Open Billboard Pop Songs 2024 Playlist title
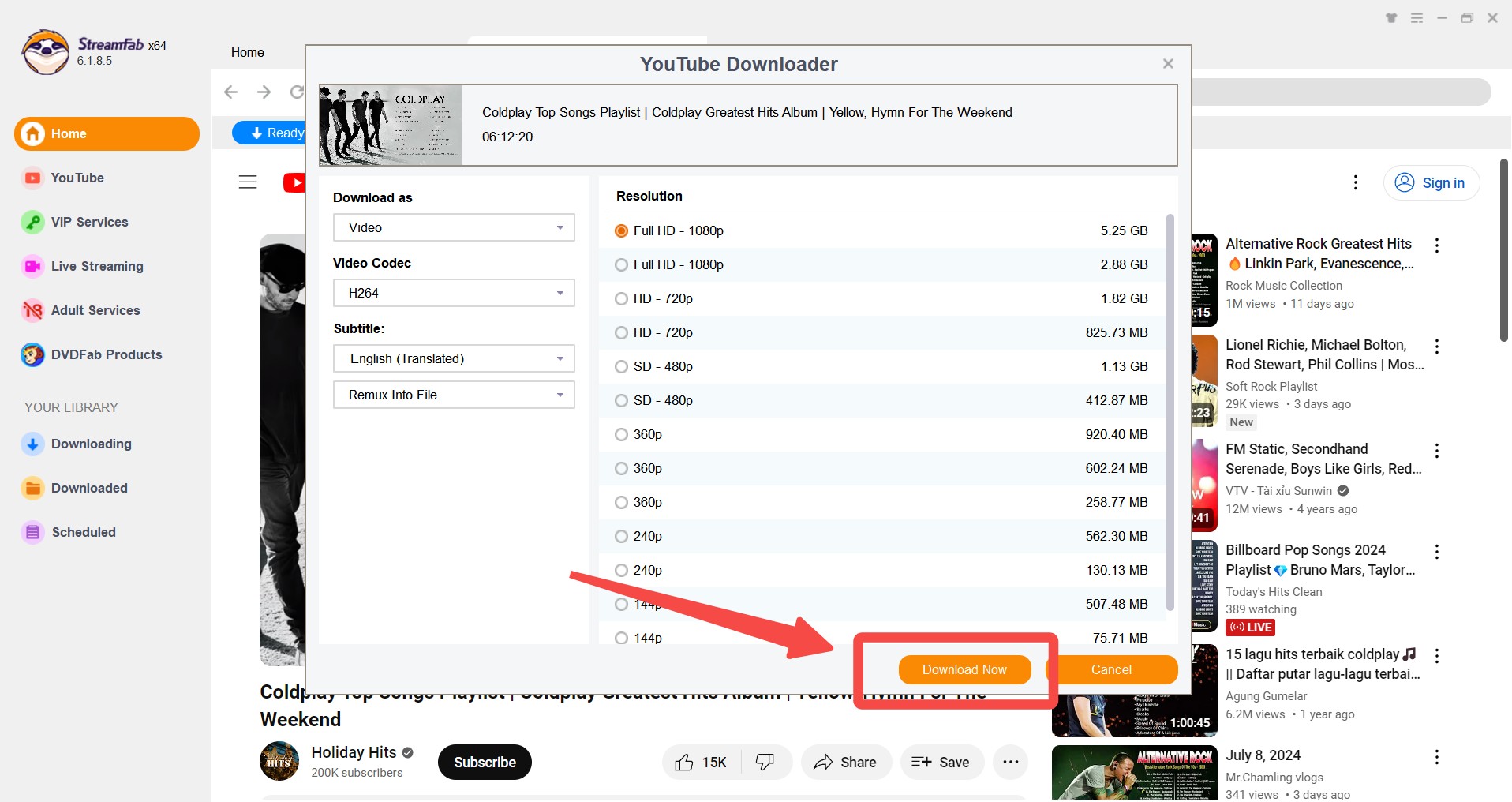 (x=1319, y=560)
